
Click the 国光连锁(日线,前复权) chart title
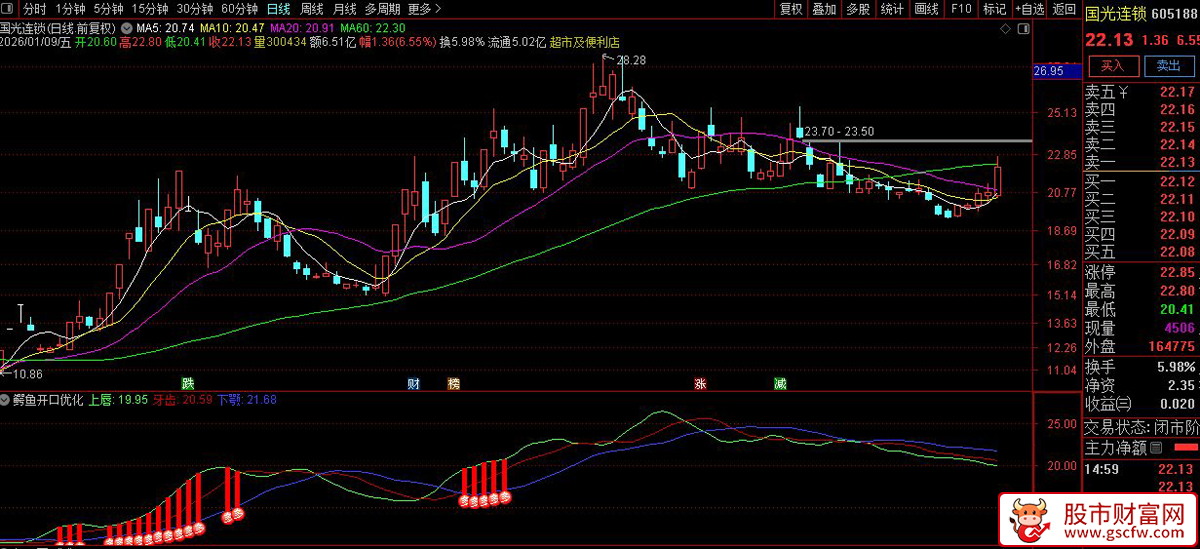58,28
